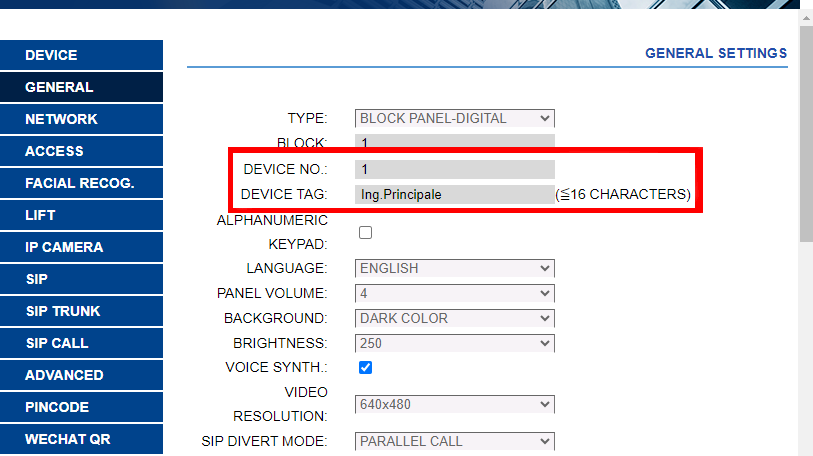
Task: Open the VIDEO RESOLUTION dropdown
Action: point(454,404)
